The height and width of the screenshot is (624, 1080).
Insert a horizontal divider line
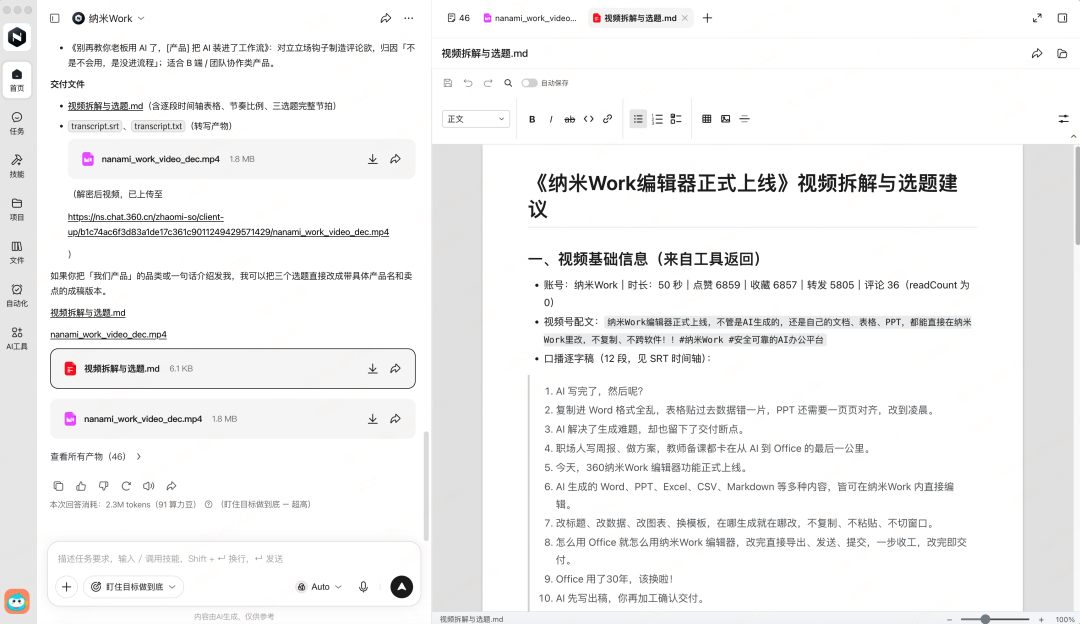pos(745,119)
